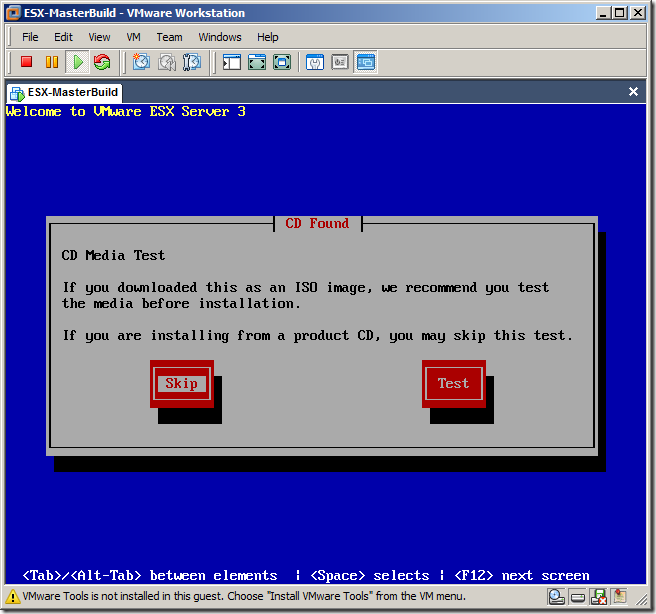Click the pinned note message log icon
656x614 pixels.
pos(620,596)
